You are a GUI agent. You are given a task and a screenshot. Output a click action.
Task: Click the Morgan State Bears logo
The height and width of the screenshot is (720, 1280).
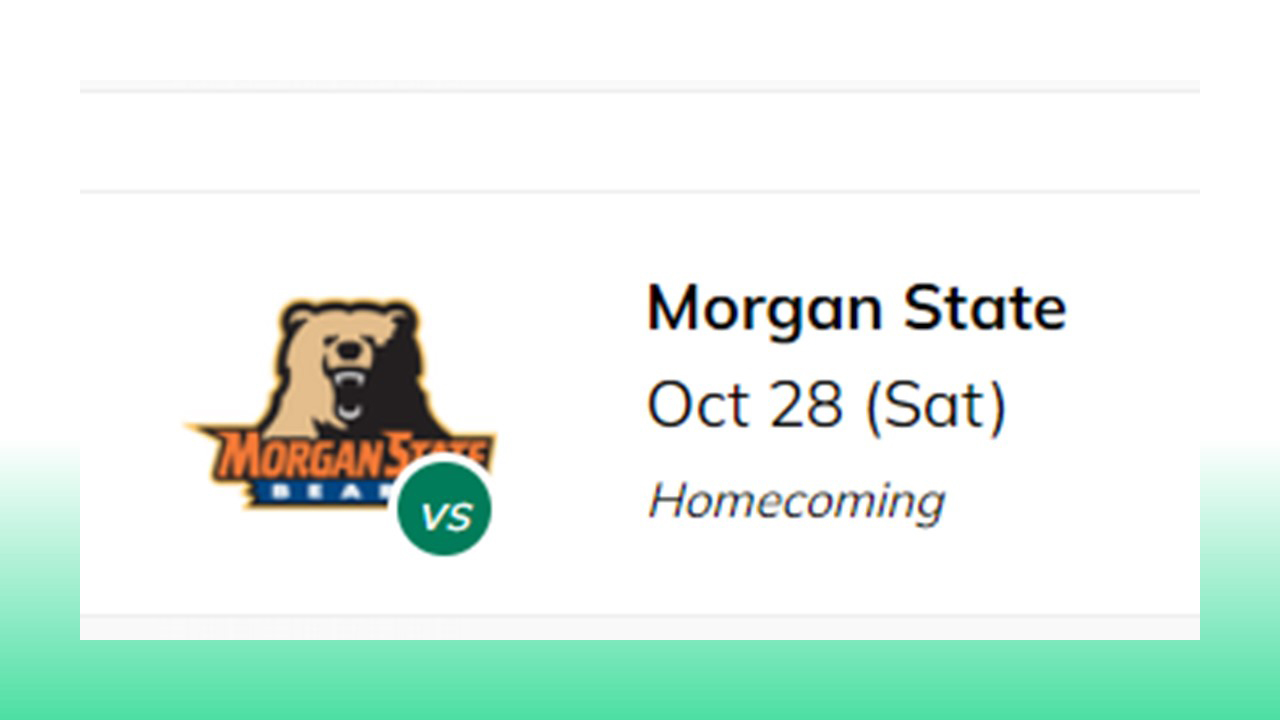click(x=340, y=405)
